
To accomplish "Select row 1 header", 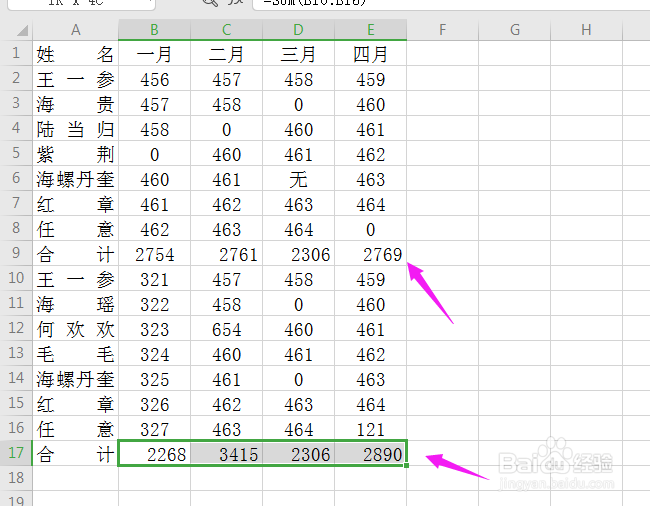I will 16,53.
